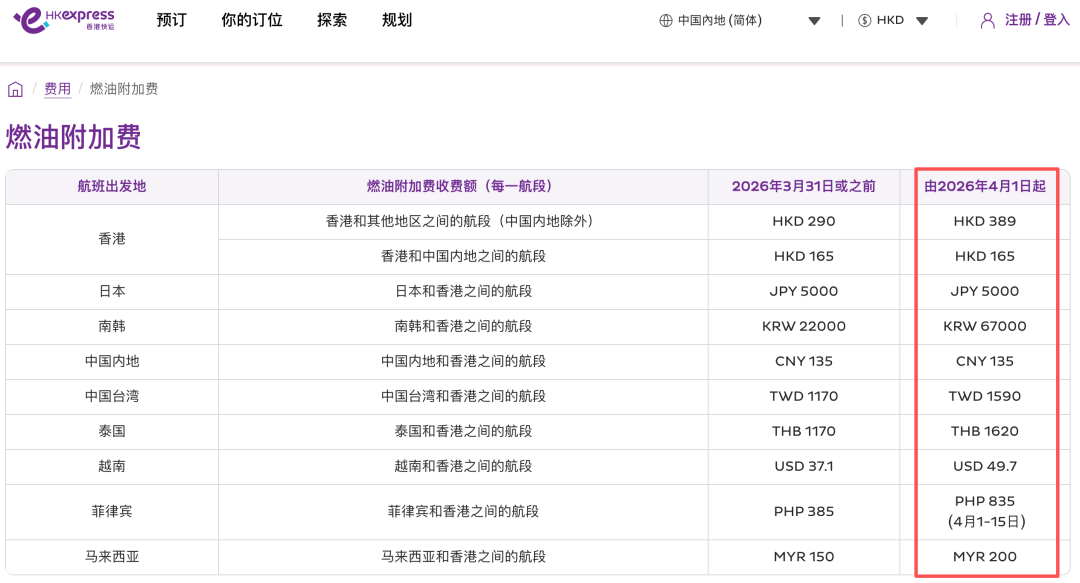Screen dimensions: 1080x583
Task: Select the 香港 departure cell
Action: 112,239
